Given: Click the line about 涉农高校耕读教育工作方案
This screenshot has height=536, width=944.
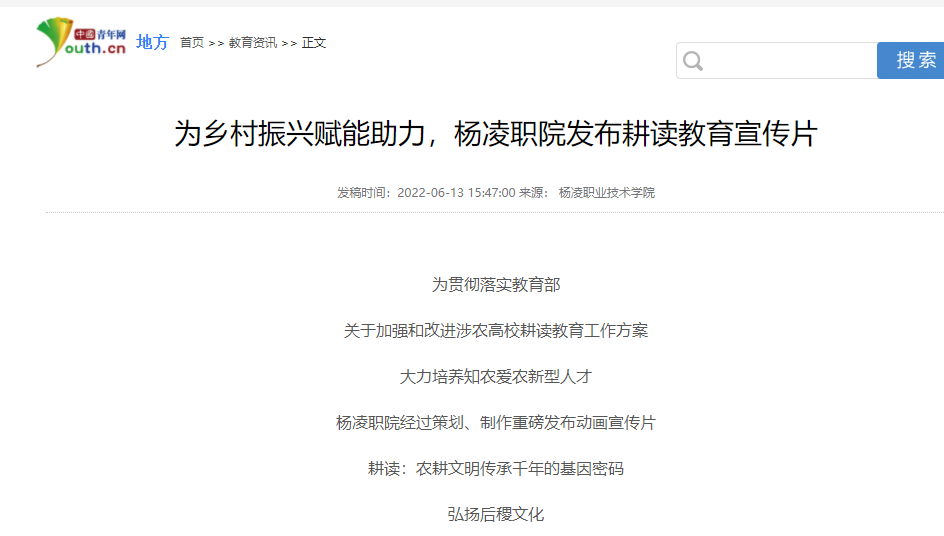Looking at the screenshot, I should 496,331.
